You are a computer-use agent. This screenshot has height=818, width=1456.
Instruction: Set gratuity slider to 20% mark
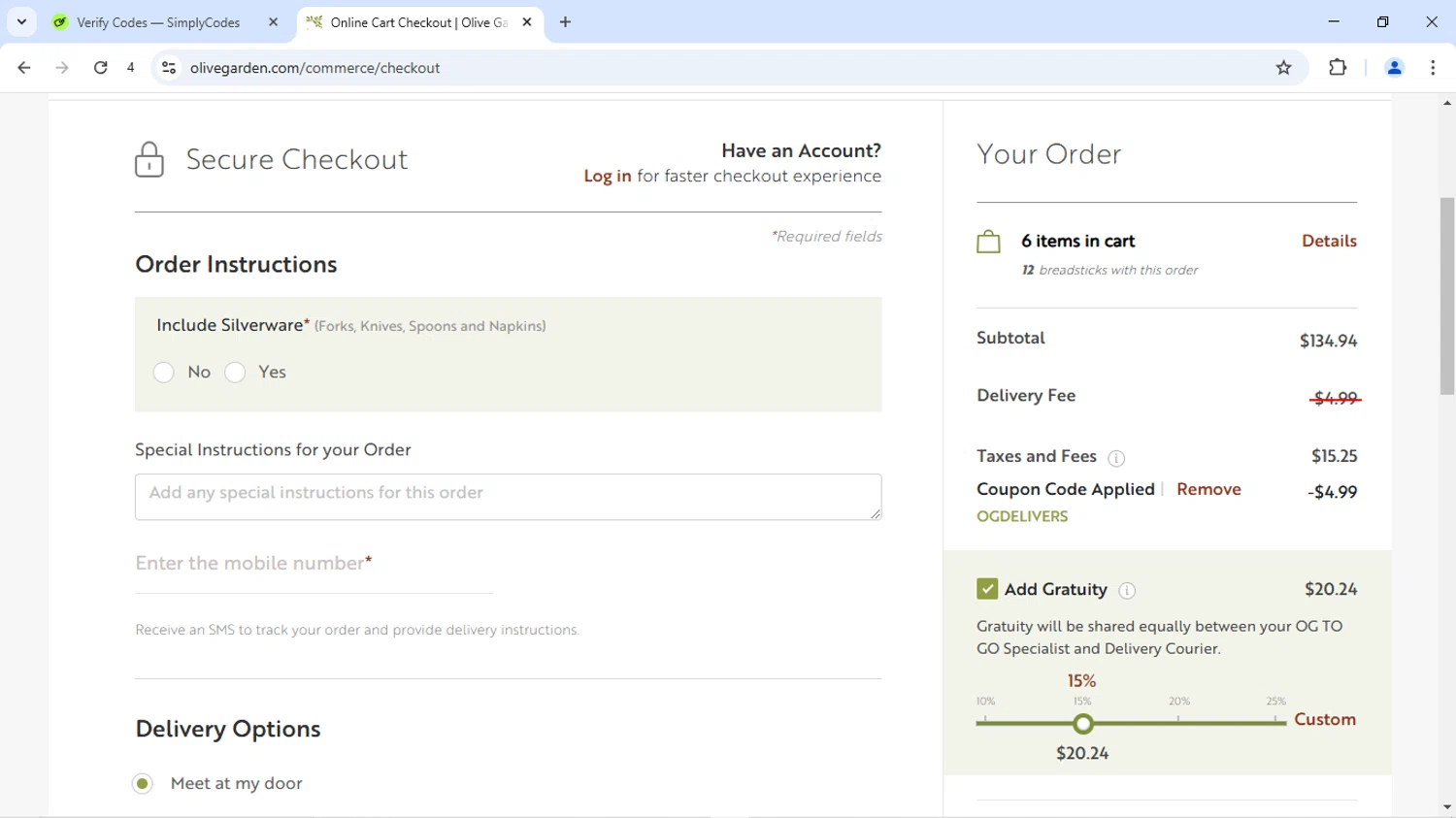click(x=1179, y=722)
